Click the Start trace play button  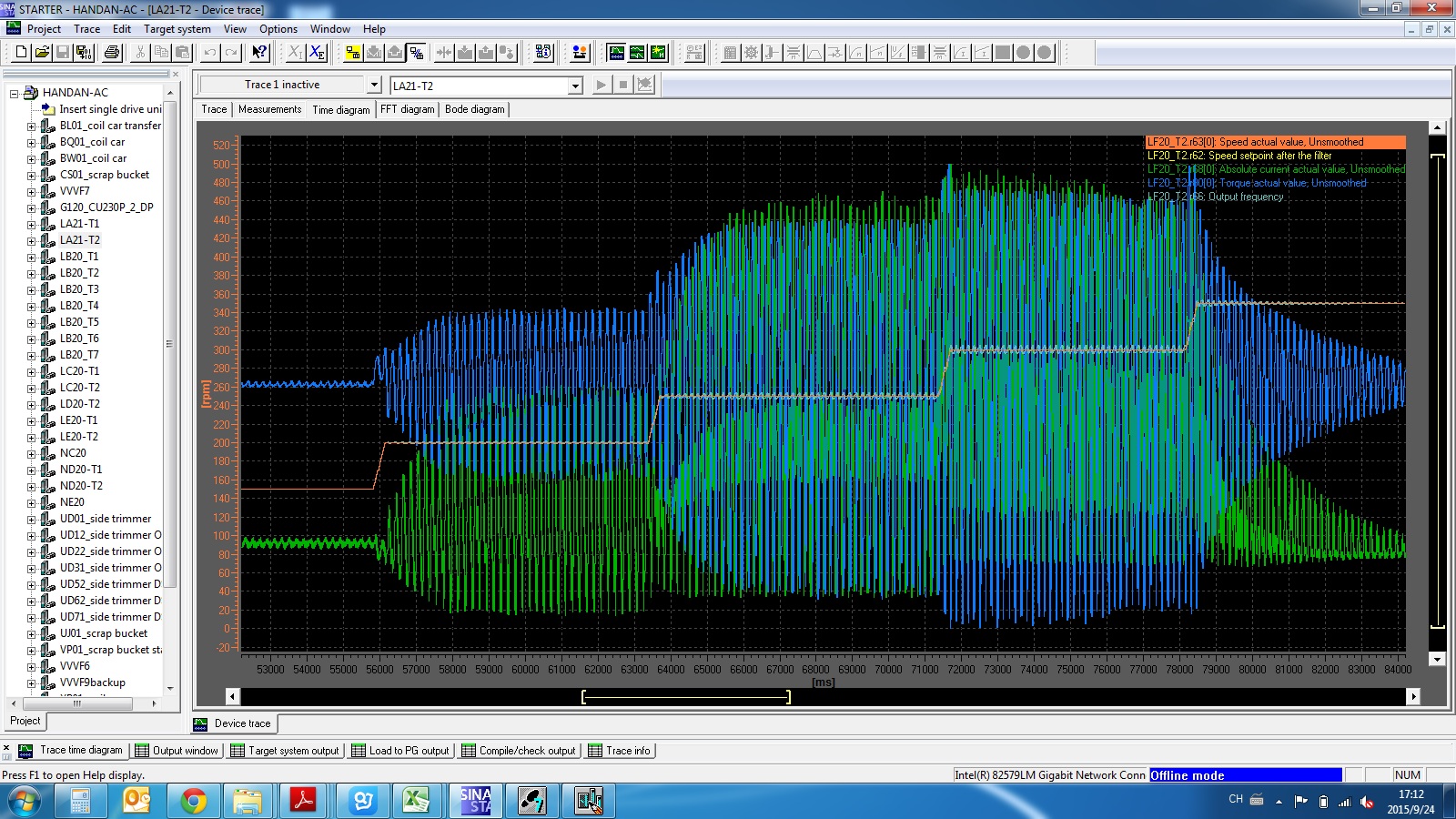coord(601,85)
